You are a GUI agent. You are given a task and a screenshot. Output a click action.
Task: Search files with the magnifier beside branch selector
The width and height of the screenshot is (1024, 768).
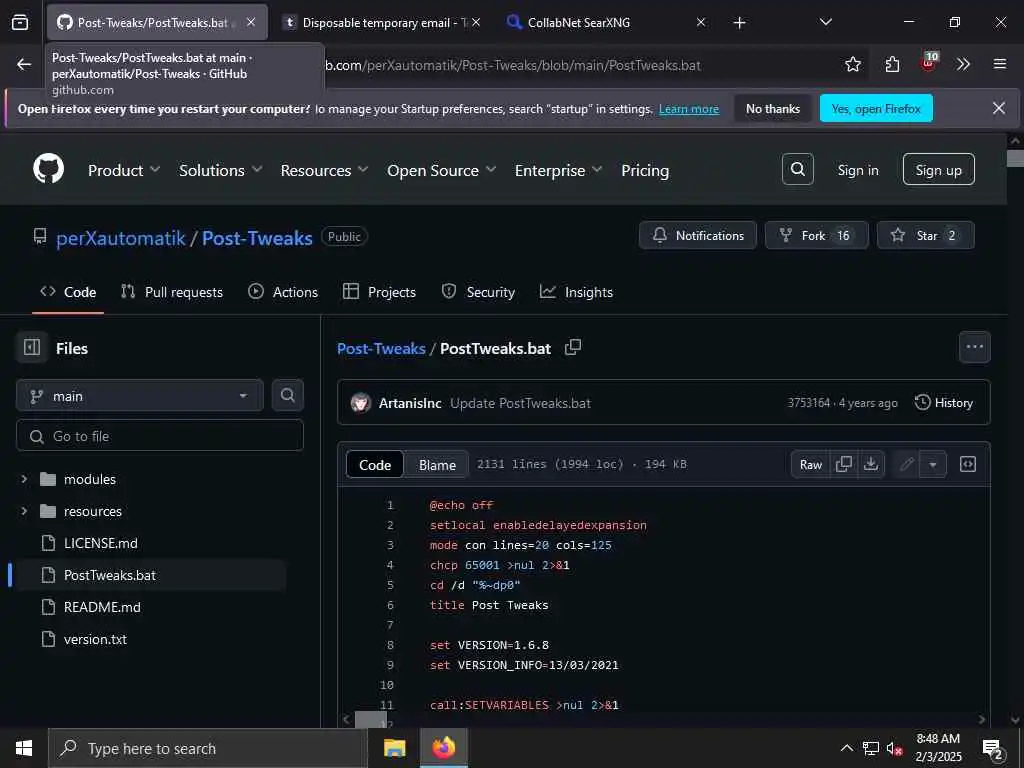pos(287,395)
